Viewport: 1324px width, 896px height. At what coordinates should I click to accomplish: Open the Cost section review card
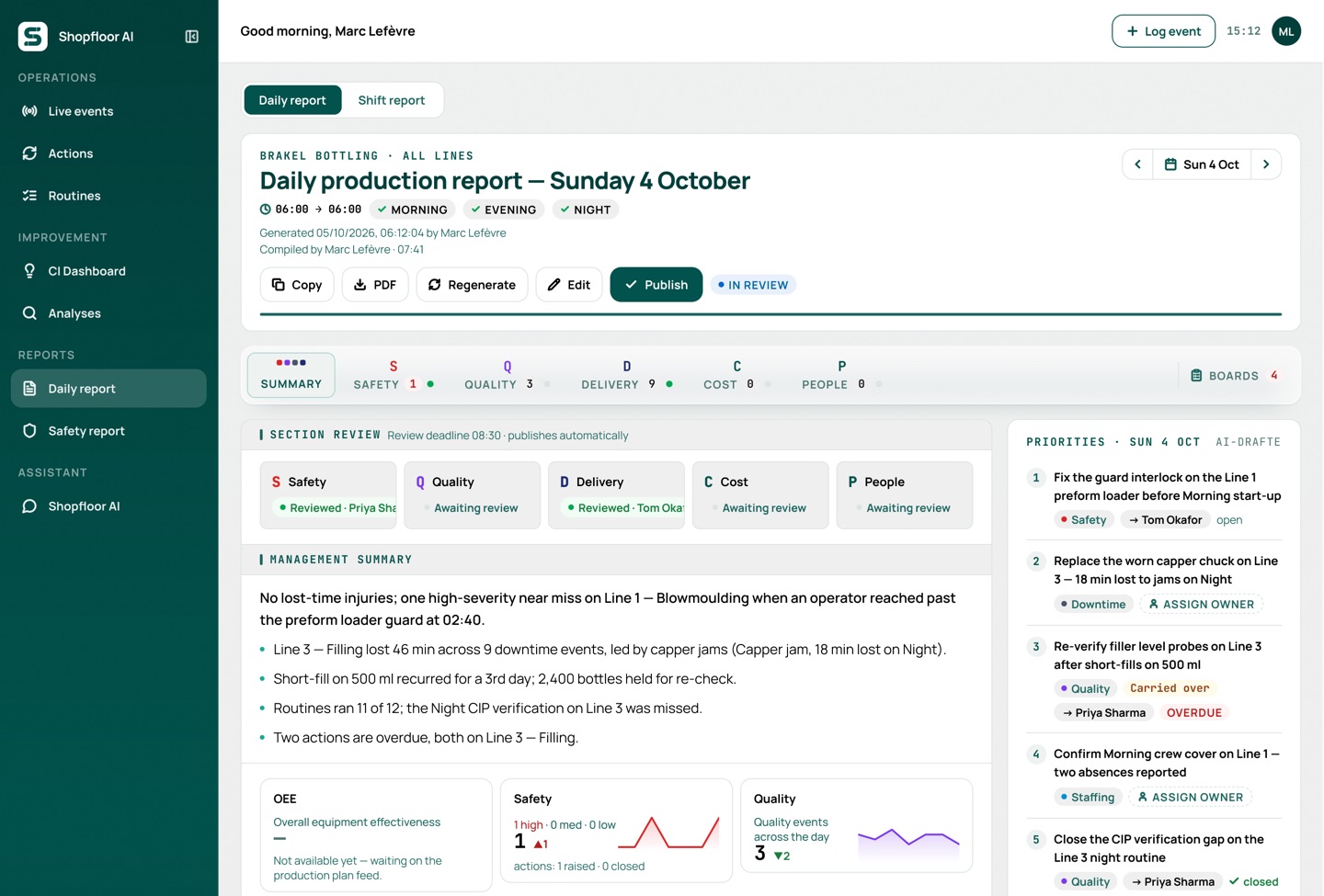760,495
